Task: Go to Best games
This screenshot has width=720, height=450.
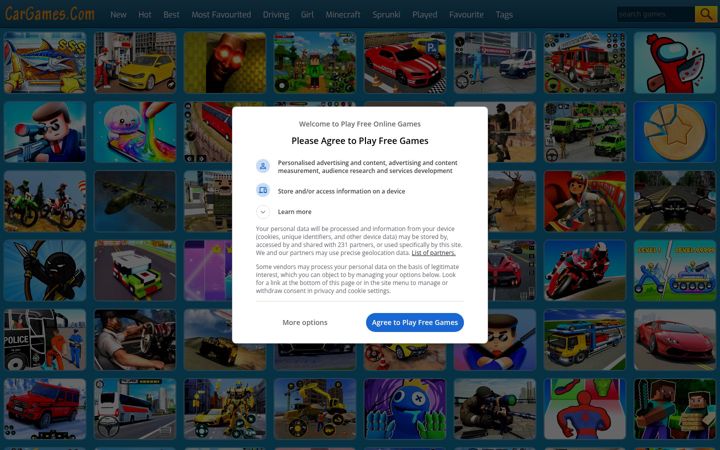Action: coord(171,15)
